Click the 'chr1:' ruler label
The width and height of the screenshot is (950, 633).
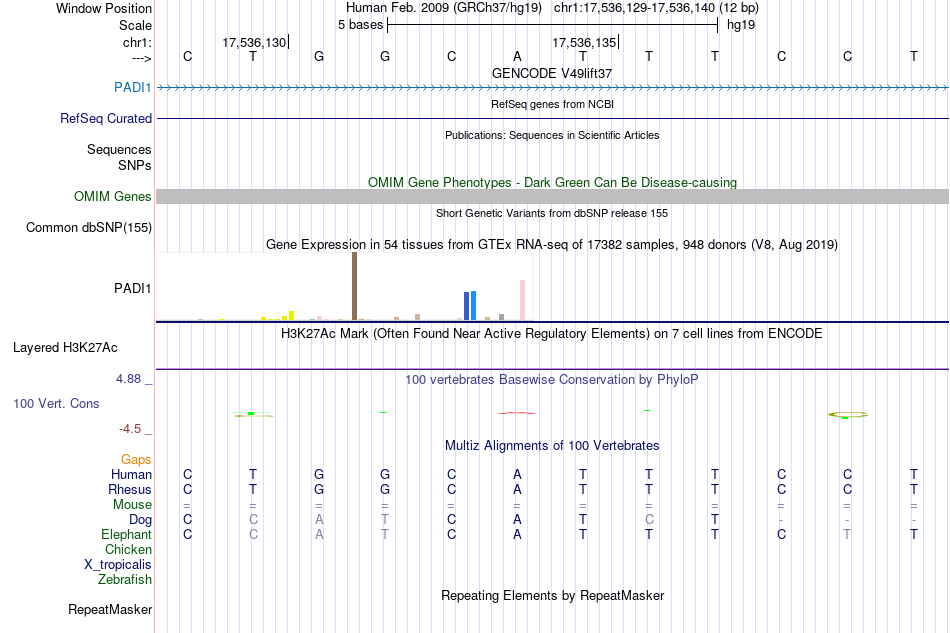[137, 42]
